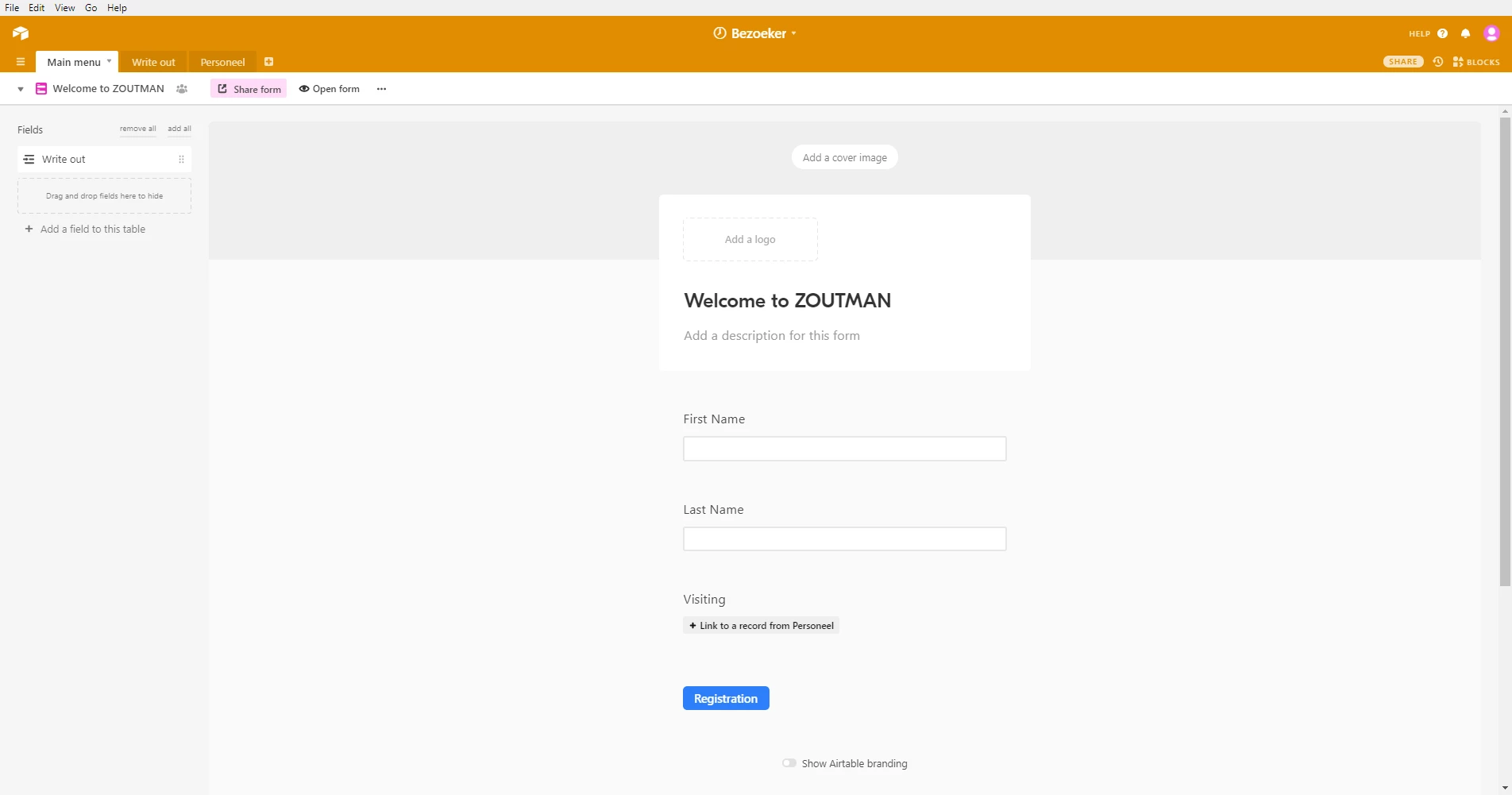Toggle Show Airtable branding switch
Screen dimensions: 1512x795
click(789, 763)
